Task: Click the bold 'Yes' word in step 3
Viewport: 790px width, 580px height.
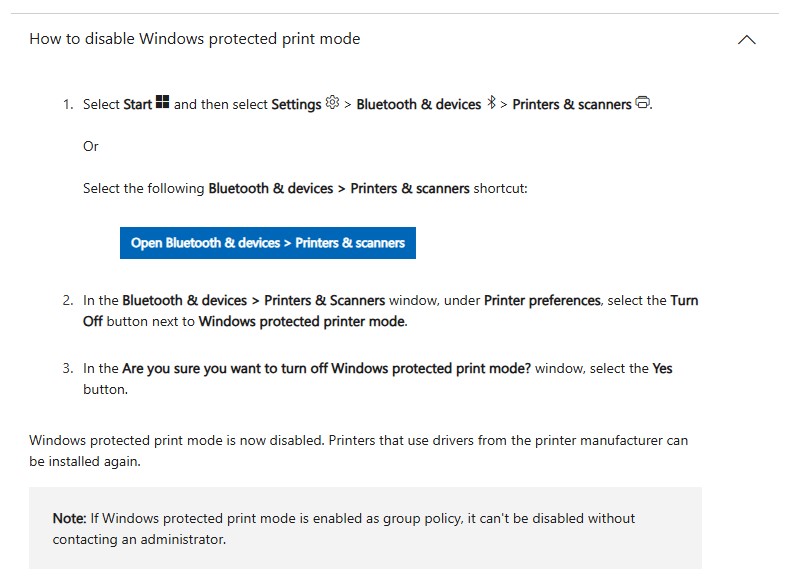Action: coord(662,368)
